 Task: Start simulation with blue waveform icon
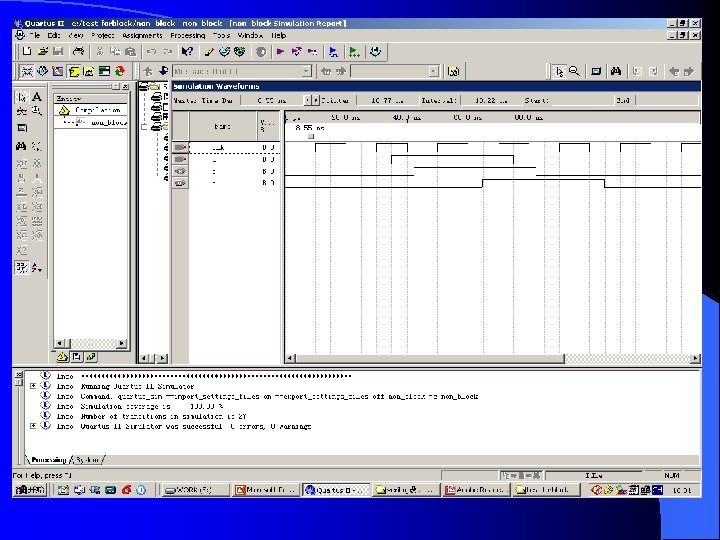coord(334,51)
